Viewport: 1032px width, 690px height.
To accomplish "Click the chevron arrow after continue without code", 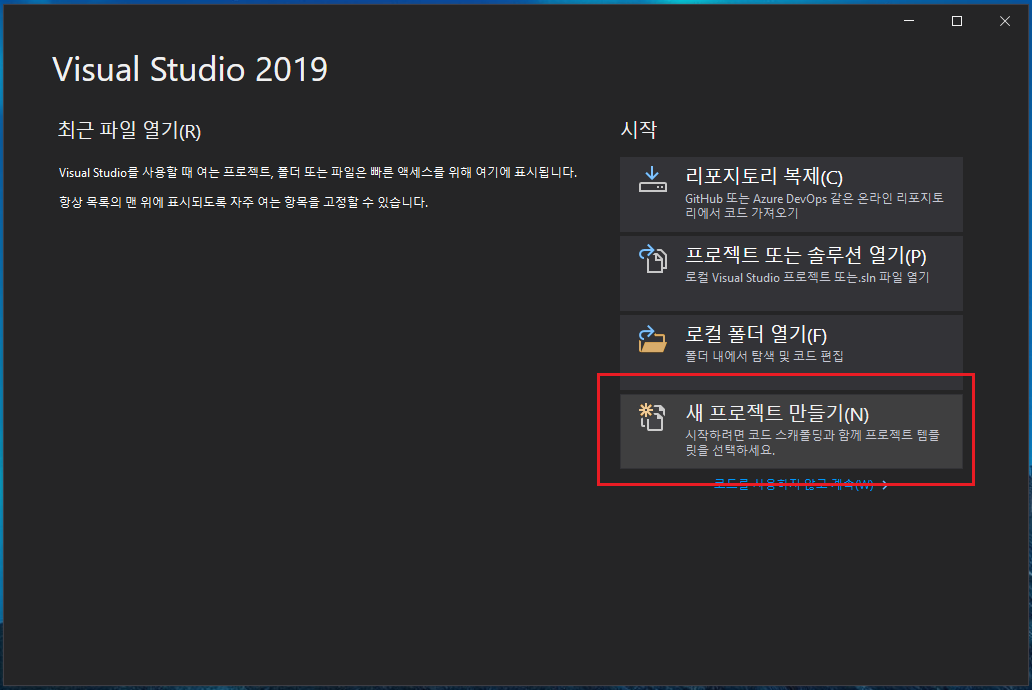I will point(885,485).
